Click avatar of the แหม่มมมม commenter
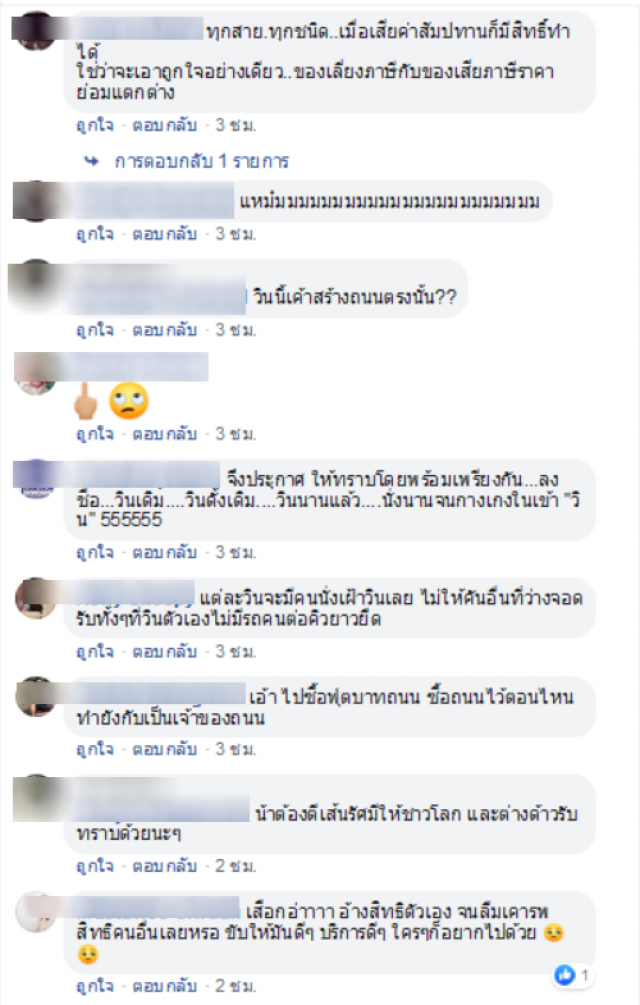The image size is (640, 1005). pyautogui.click(x=35, y=201)
